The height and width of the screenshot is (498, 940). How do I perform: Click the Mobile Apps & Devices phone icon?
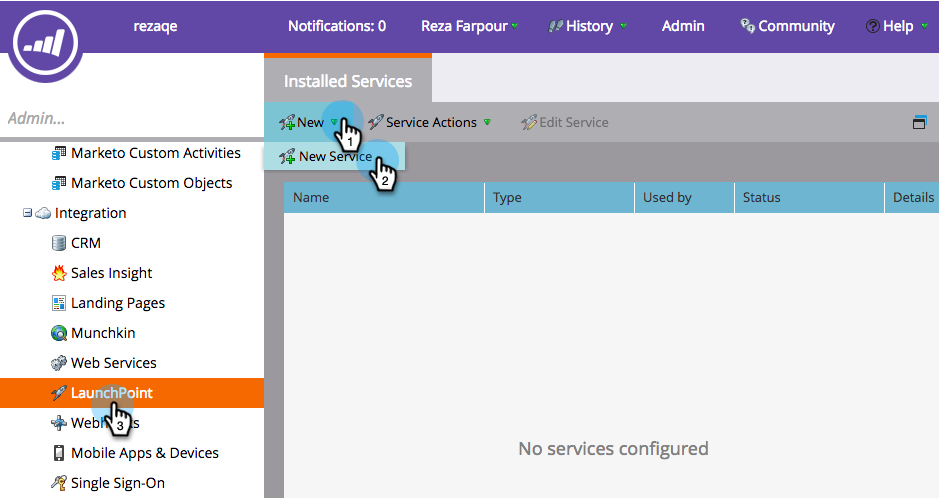(x=59, y=453)
